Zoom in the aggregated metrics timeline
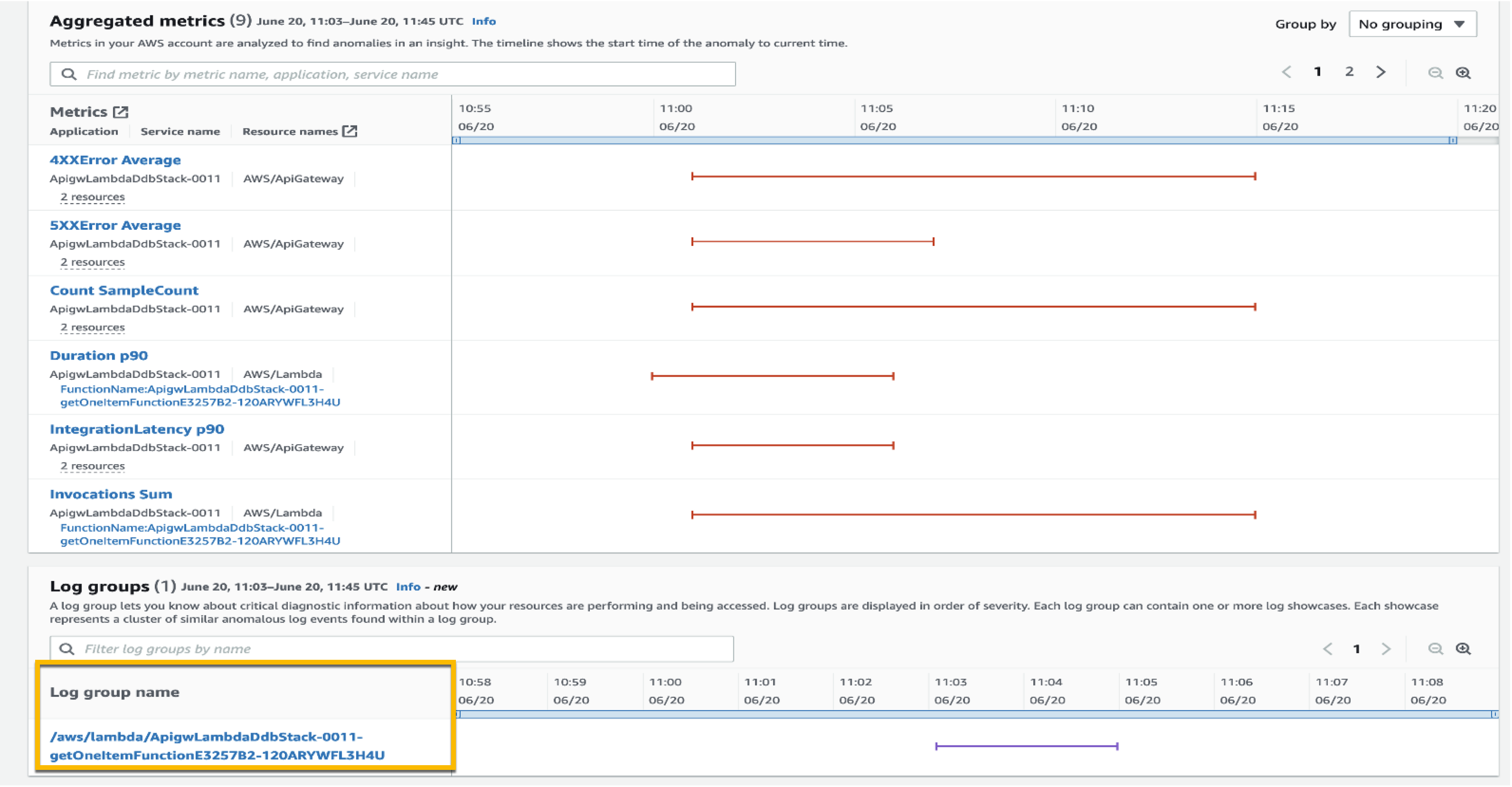The width and height of the screenshot is (1512, 787). [1463, 73]
